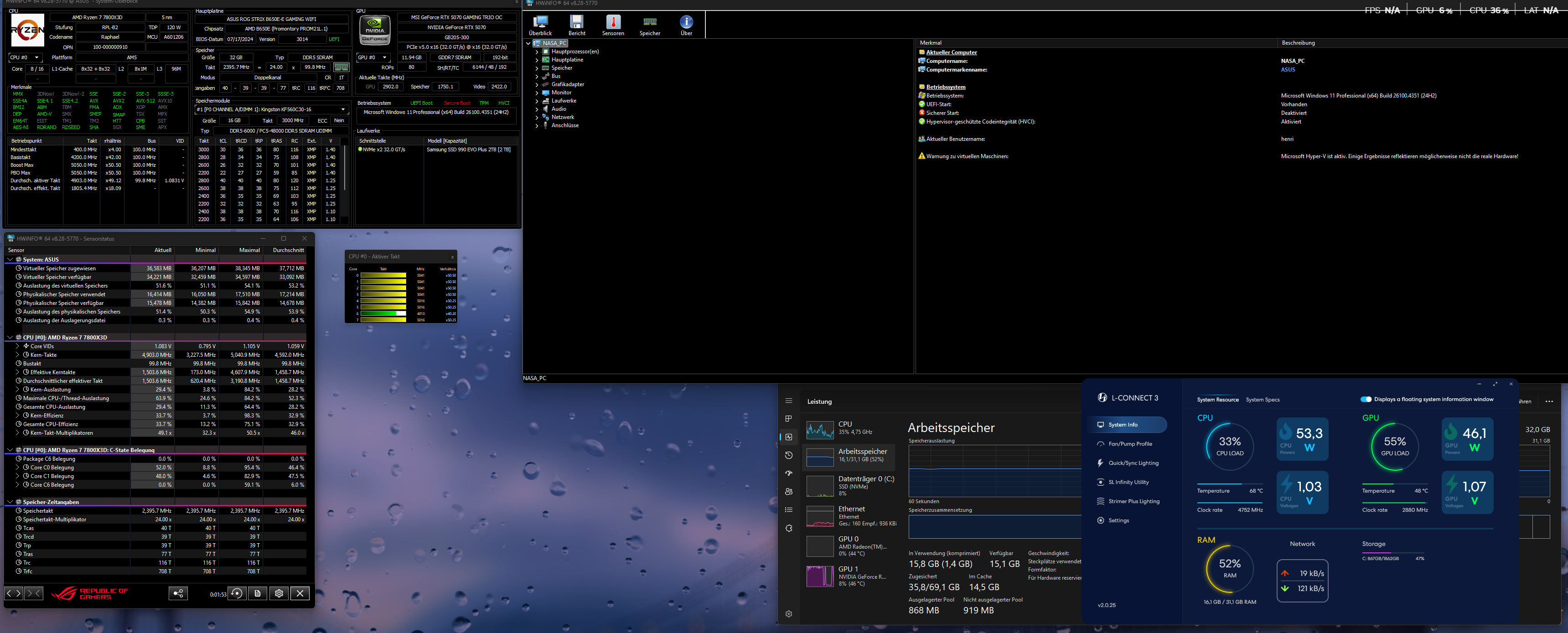This screenshot has height=633, width=1568.
Task: Open the memory module selection dropdown
Action: 271,109
